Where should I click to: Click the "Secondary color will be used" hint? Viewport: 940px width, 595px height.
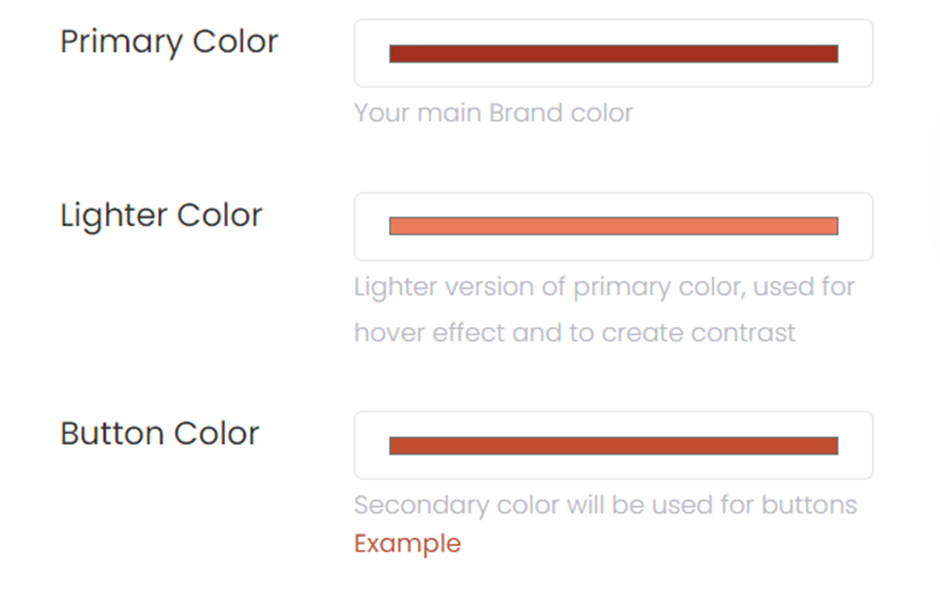(x=605, y=504)
